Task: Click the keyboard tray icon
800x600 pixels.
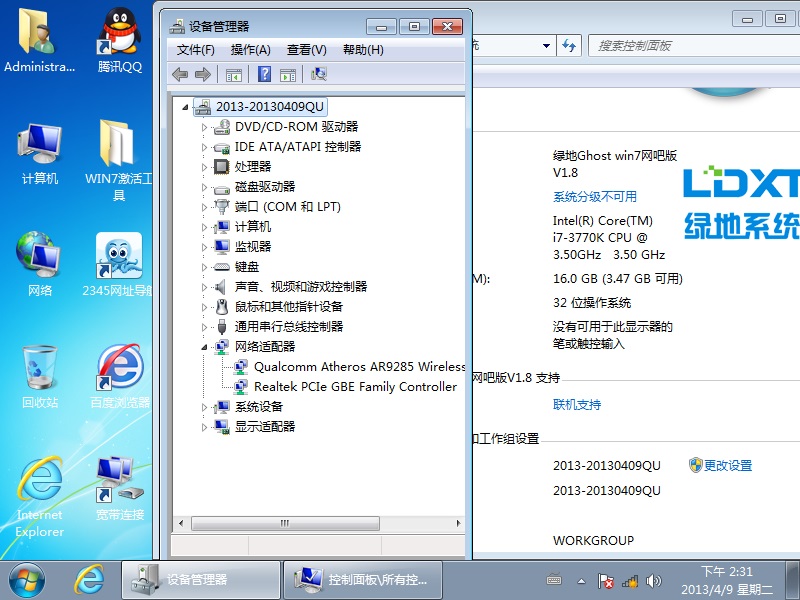Action: pyautogui.click(x=554, y=580)
